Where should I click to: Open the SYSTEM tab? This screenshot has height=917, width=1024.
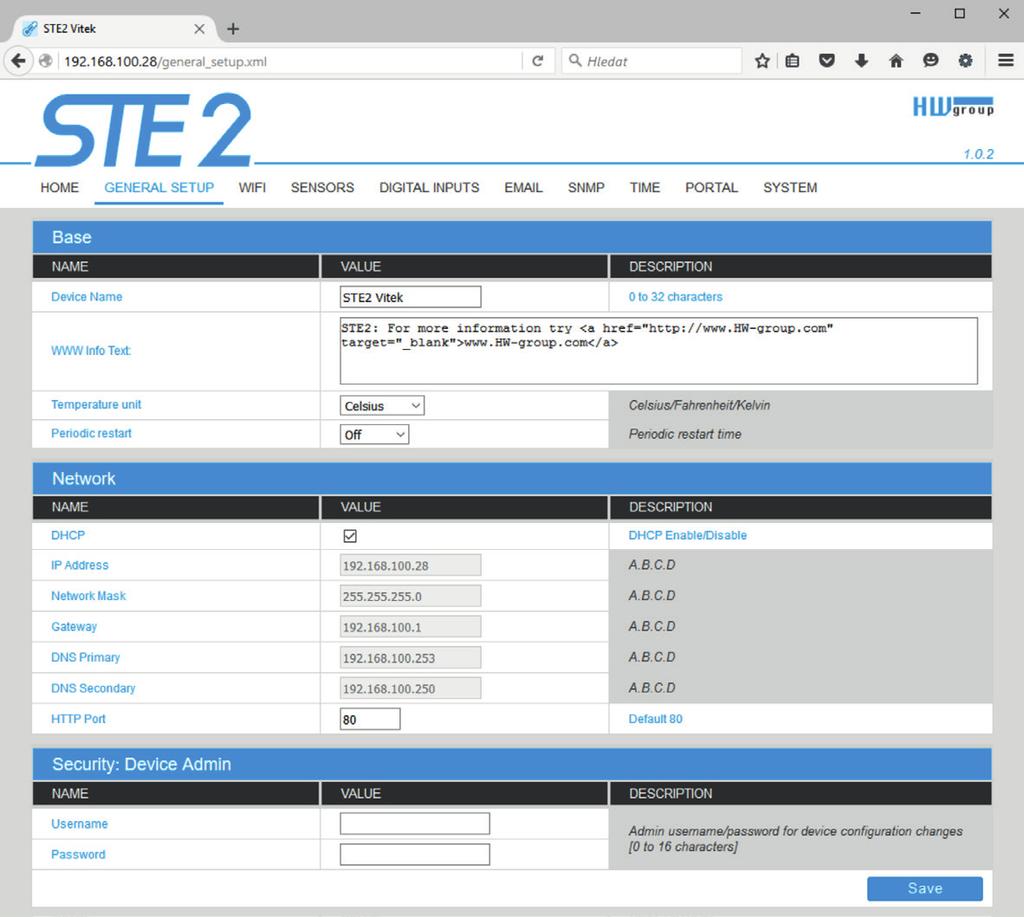790,188
